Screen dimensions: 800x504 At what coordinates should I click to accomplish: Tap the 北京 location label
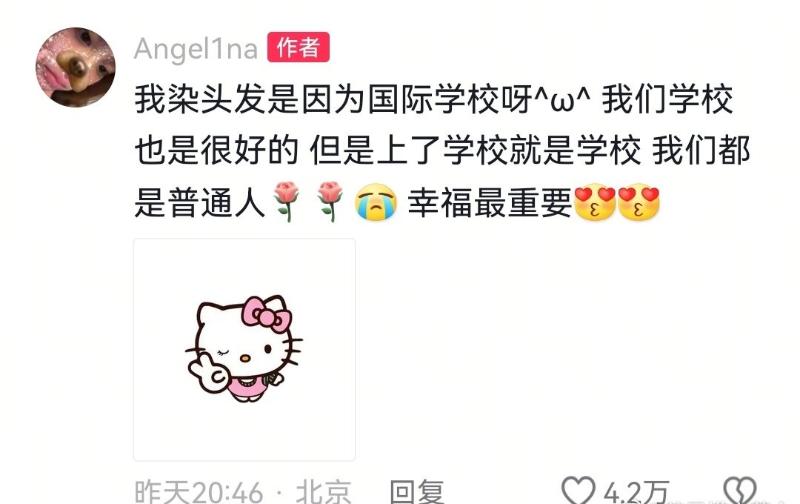coord(323,492)
